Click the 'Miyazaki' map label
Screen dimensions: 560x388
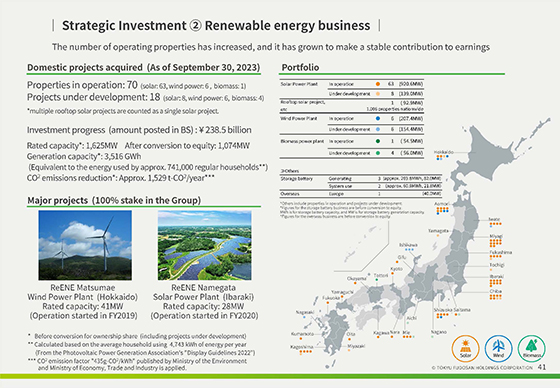click(x=356, y=346)
